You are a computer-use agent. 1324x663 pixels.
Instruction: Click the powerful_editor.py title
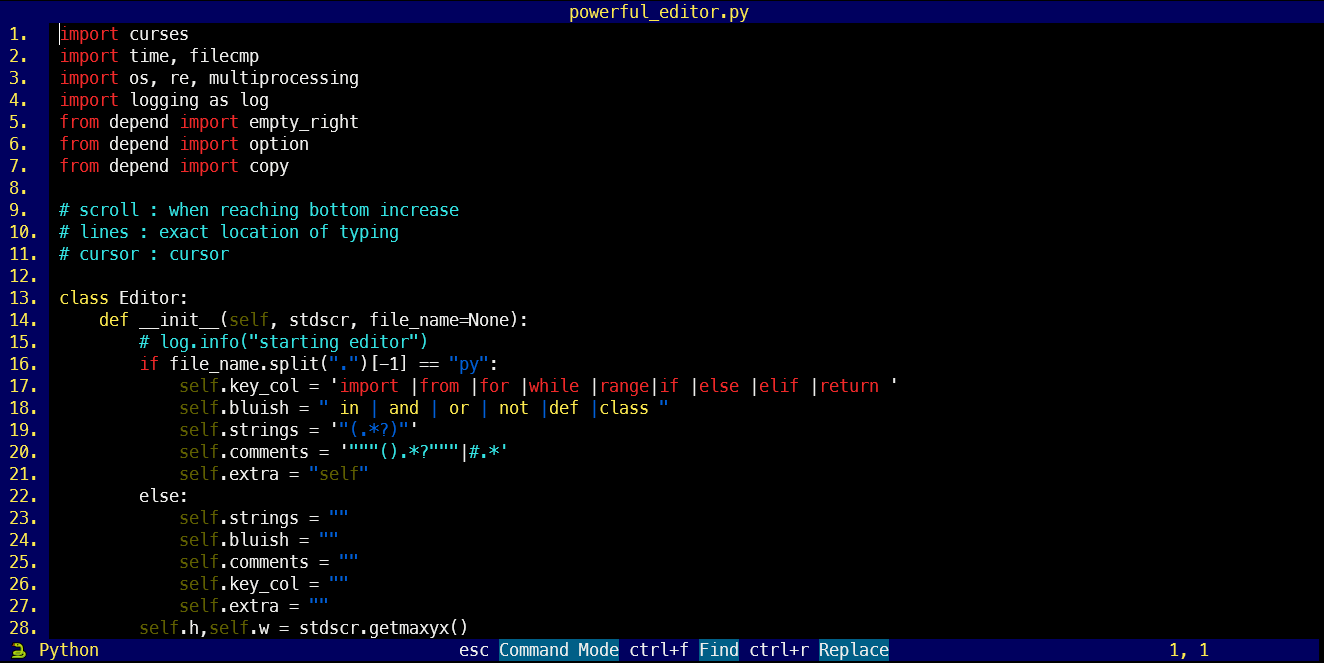(659, 12)
